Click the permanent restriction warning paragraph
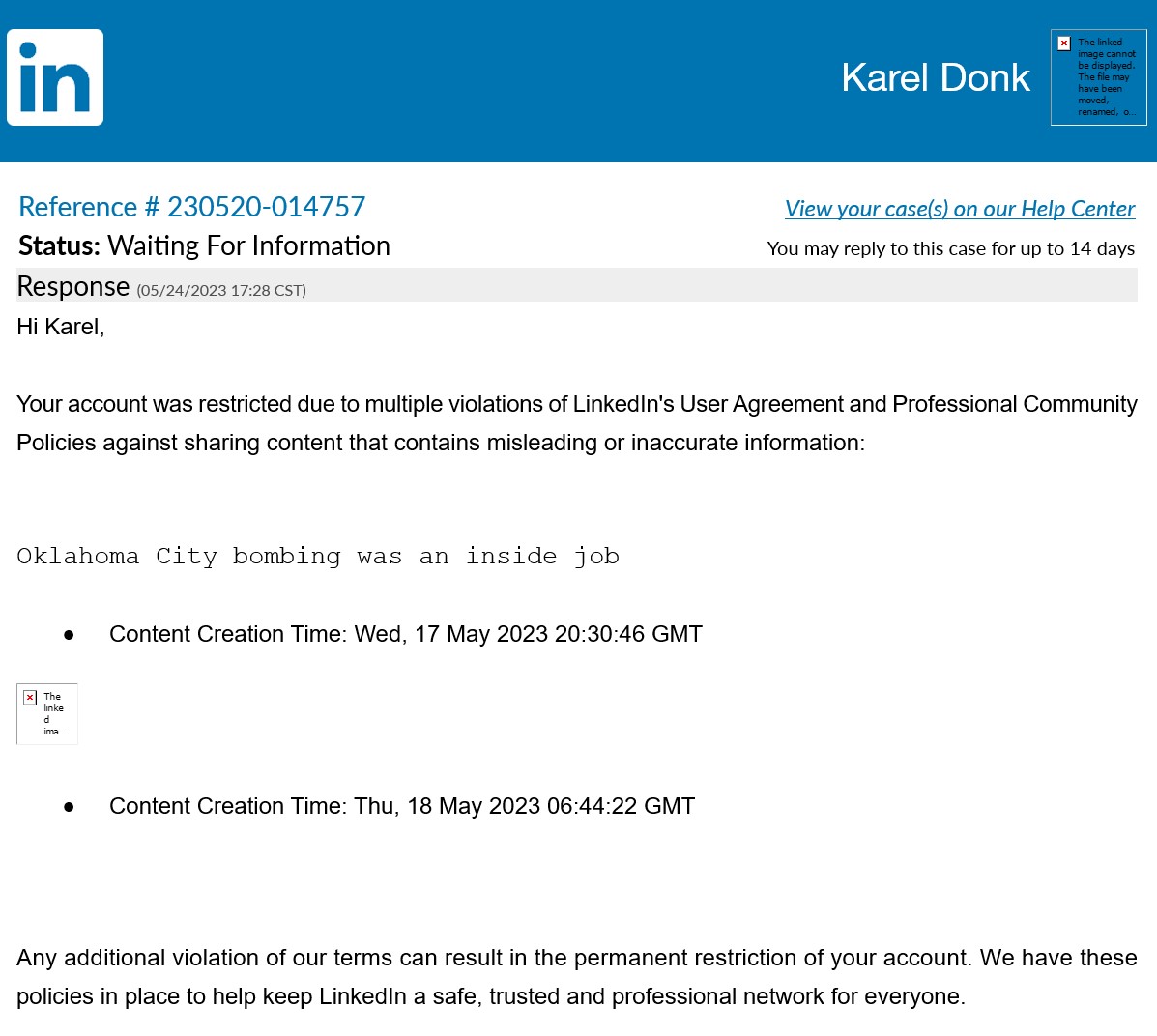The image size is (1157, 1036). tap(576, 977)
